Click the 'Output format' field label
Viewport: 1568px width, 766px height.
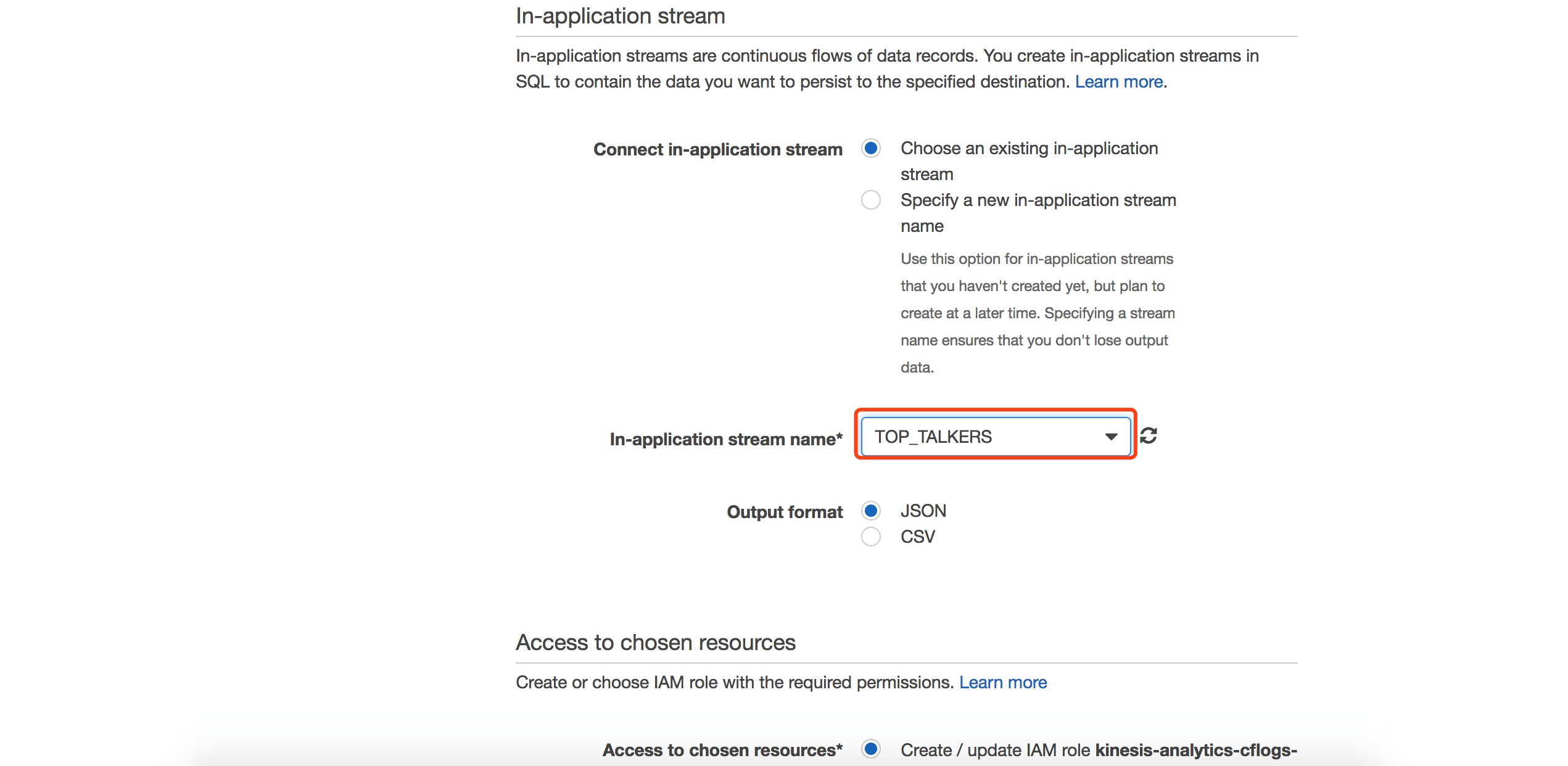click(784, 512)
